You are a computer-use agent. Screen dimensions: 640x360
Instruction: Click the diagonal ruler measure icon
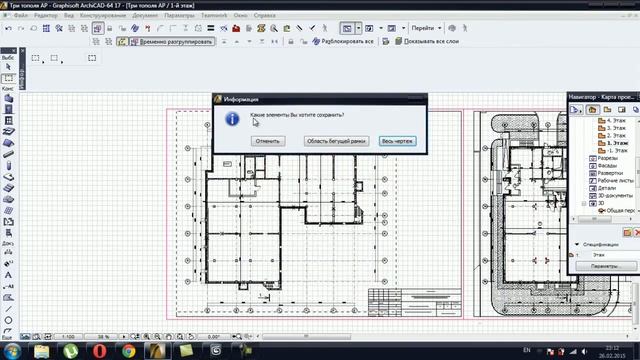point(299,29)
